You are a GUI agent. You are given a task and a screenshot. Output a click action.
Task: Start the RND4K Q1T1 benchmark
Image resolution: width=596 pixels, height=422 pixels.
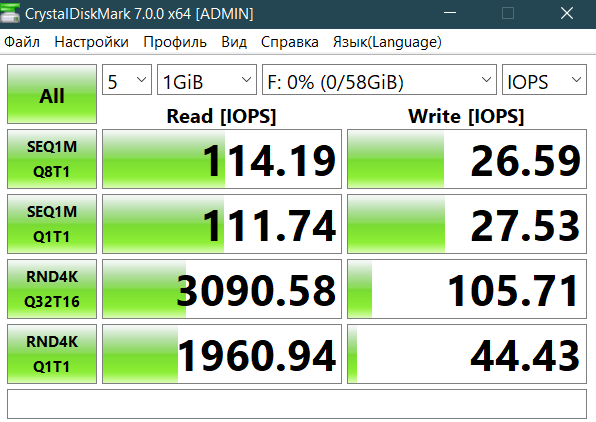[52, 354]
